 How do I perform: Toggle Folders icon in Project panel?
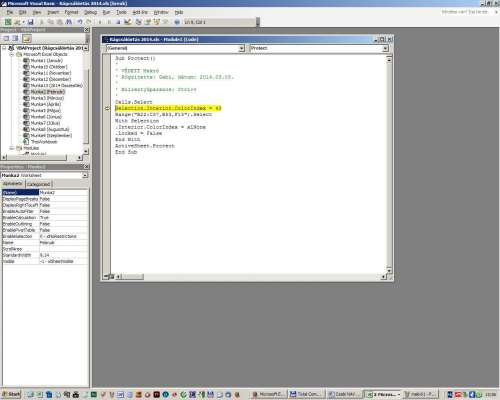[27, 38]
